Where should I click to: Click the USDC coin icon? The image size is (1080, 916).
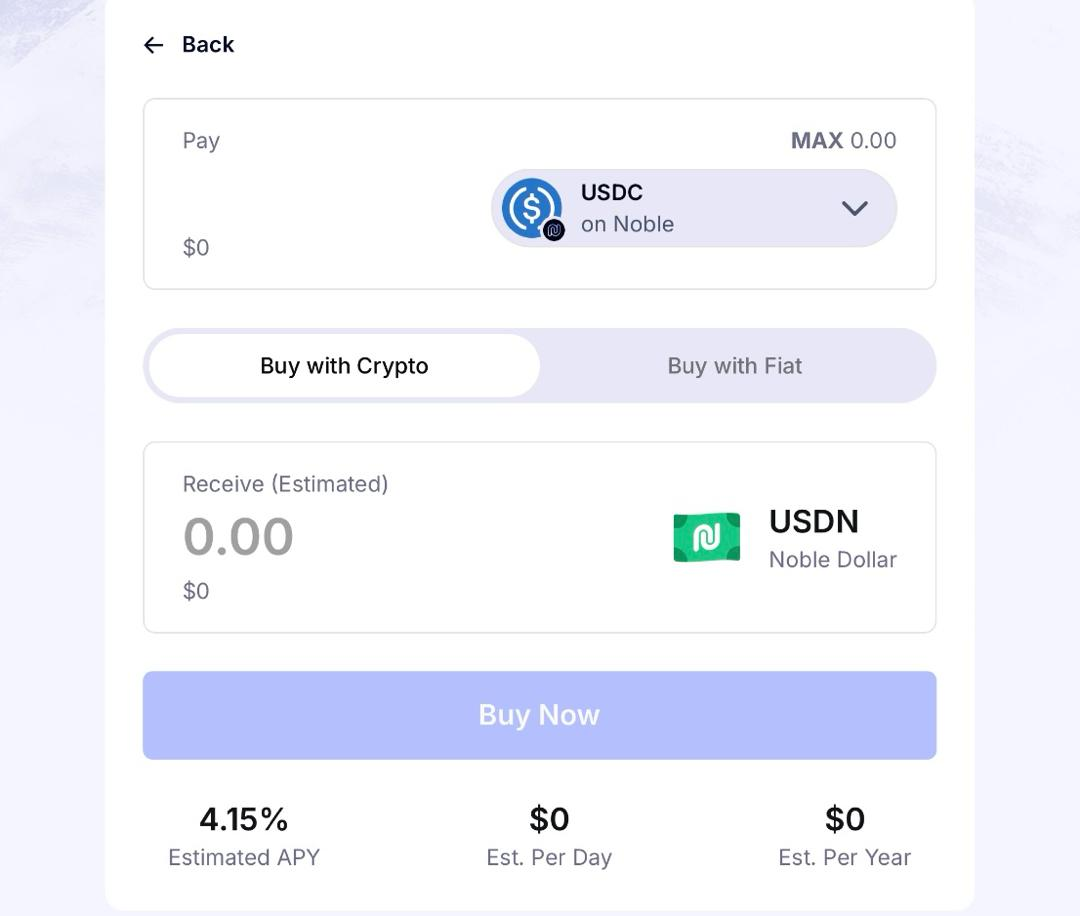point(529,207)
